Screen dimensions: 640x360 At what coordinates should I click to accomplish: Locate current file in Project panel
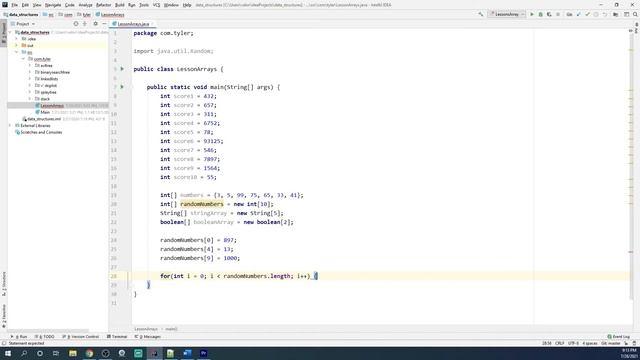[76, 24]
